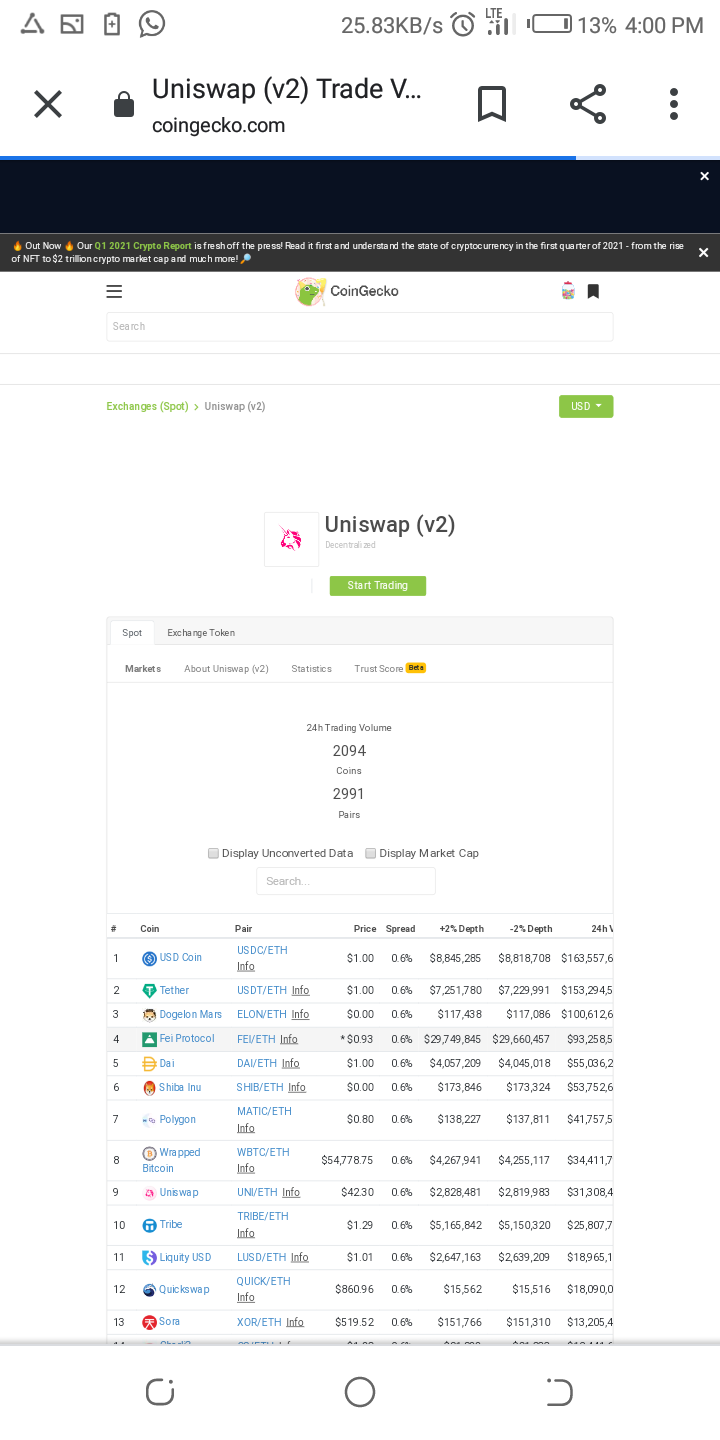
Task: Open the USDC/ETH pair link
Action: coord(262,950)
